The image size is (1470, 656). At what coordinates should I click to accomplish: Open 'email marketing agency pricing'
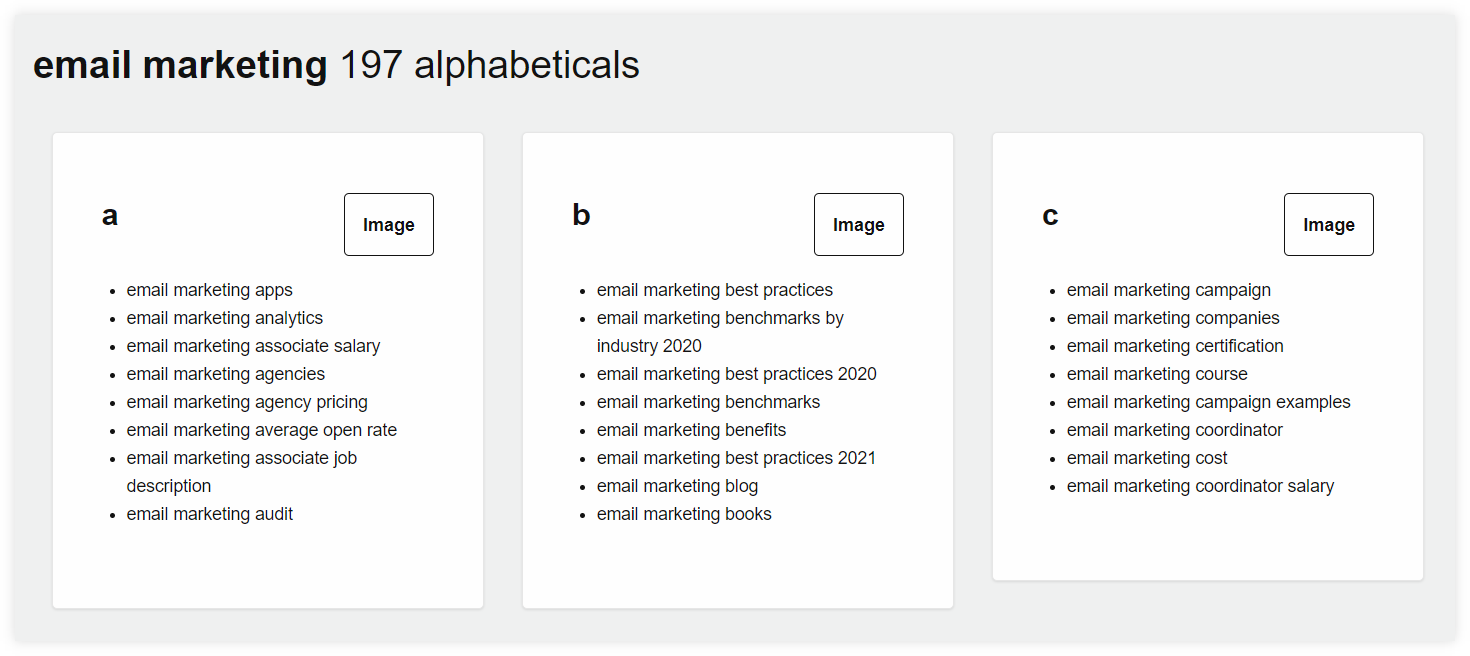coord(247,402)
